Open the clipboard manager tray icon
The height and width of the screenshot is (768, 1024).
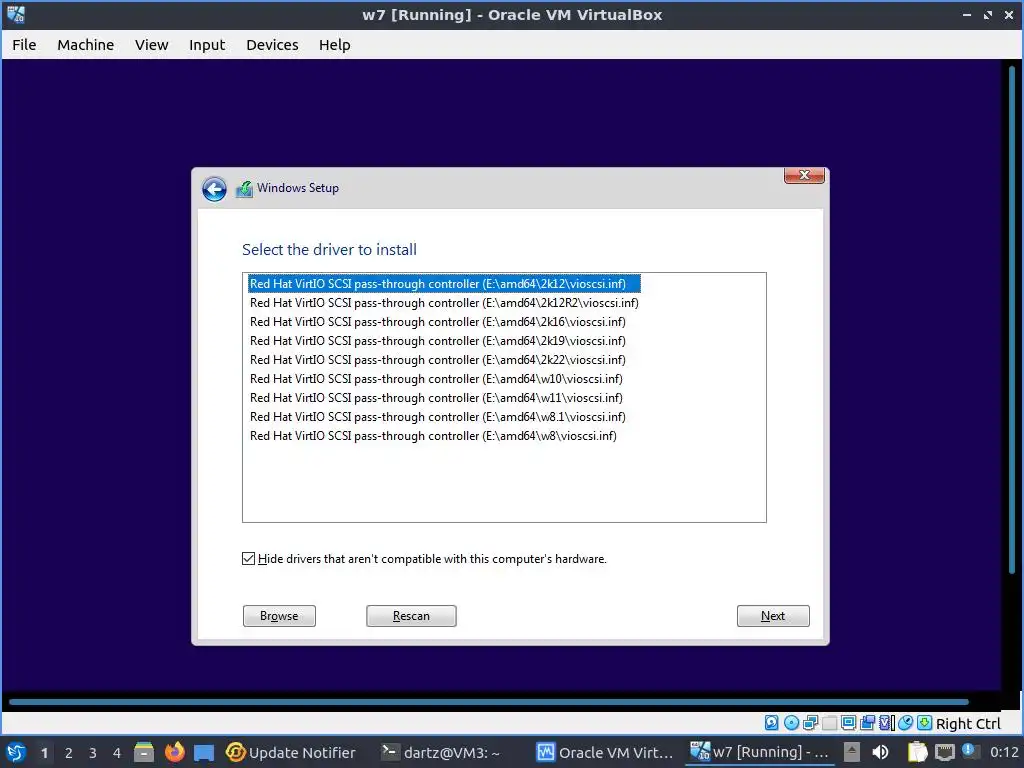click(917, 752)
